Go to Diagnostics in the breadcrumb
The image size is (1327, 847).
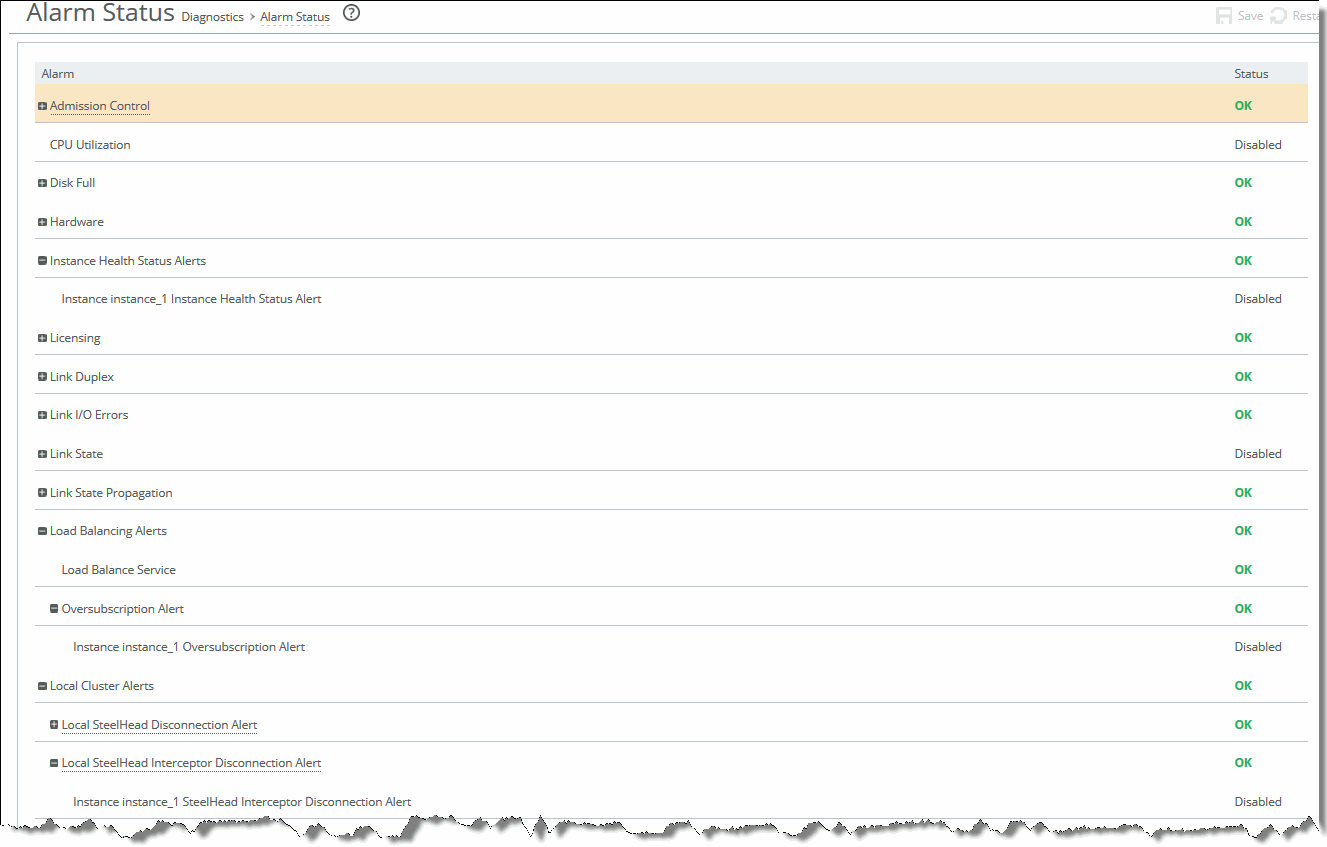coord(212,17)
